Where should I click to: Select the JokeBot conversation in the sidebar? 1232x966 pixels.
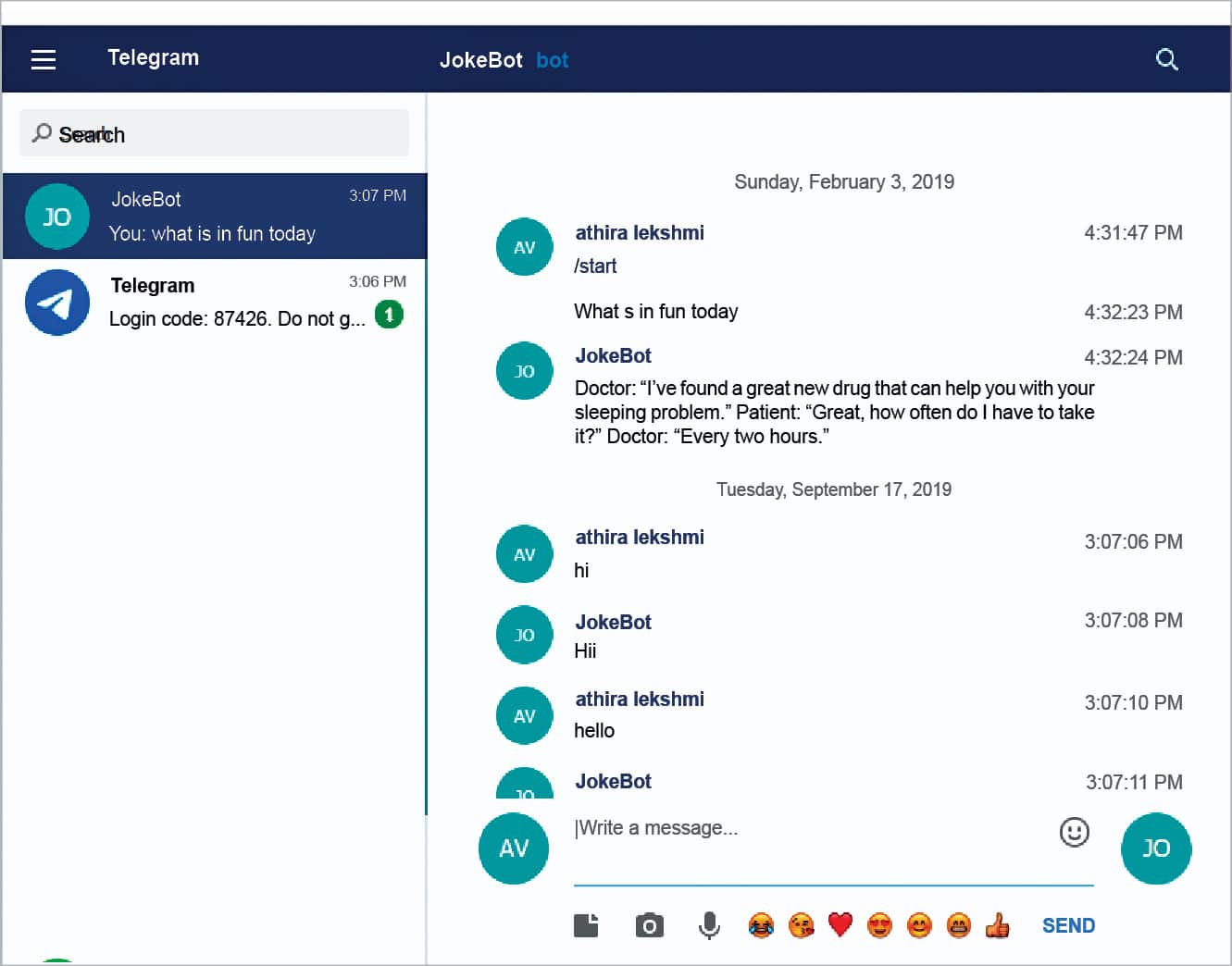click(213, 216)
